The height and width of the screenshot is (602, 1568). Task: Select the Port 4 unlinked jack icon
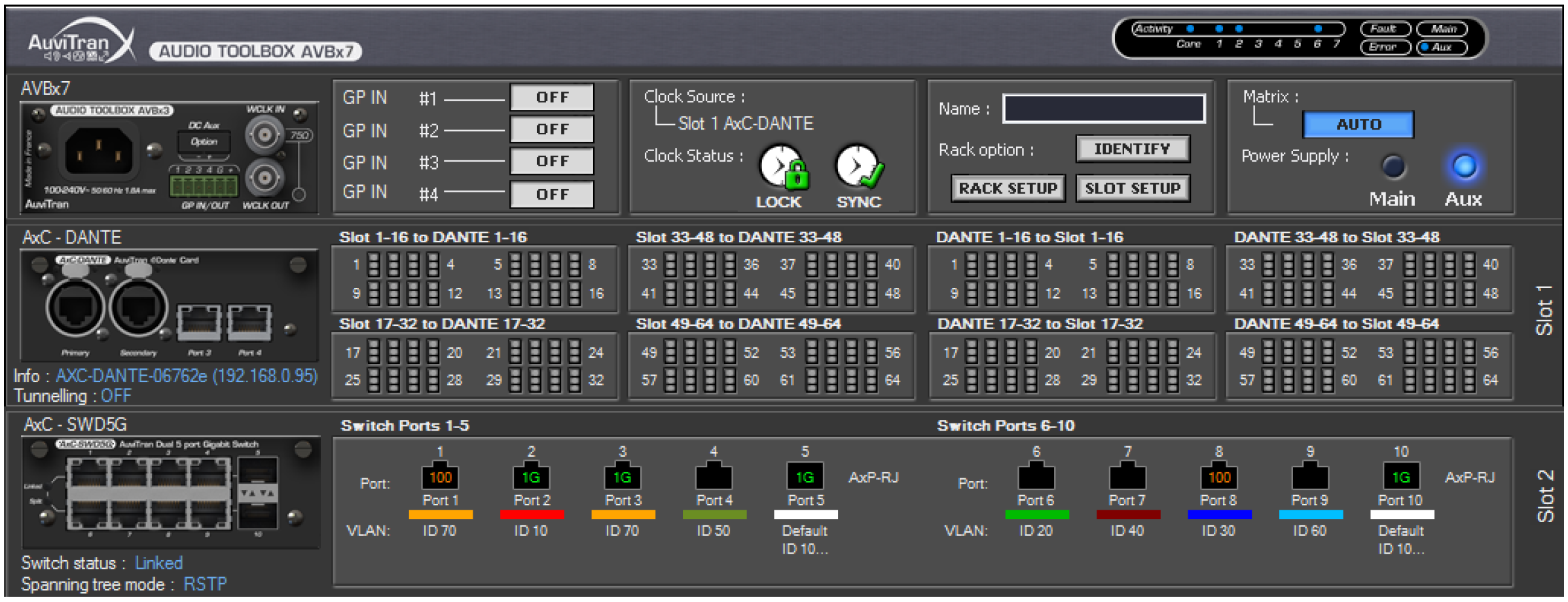(x=714, y=476)
